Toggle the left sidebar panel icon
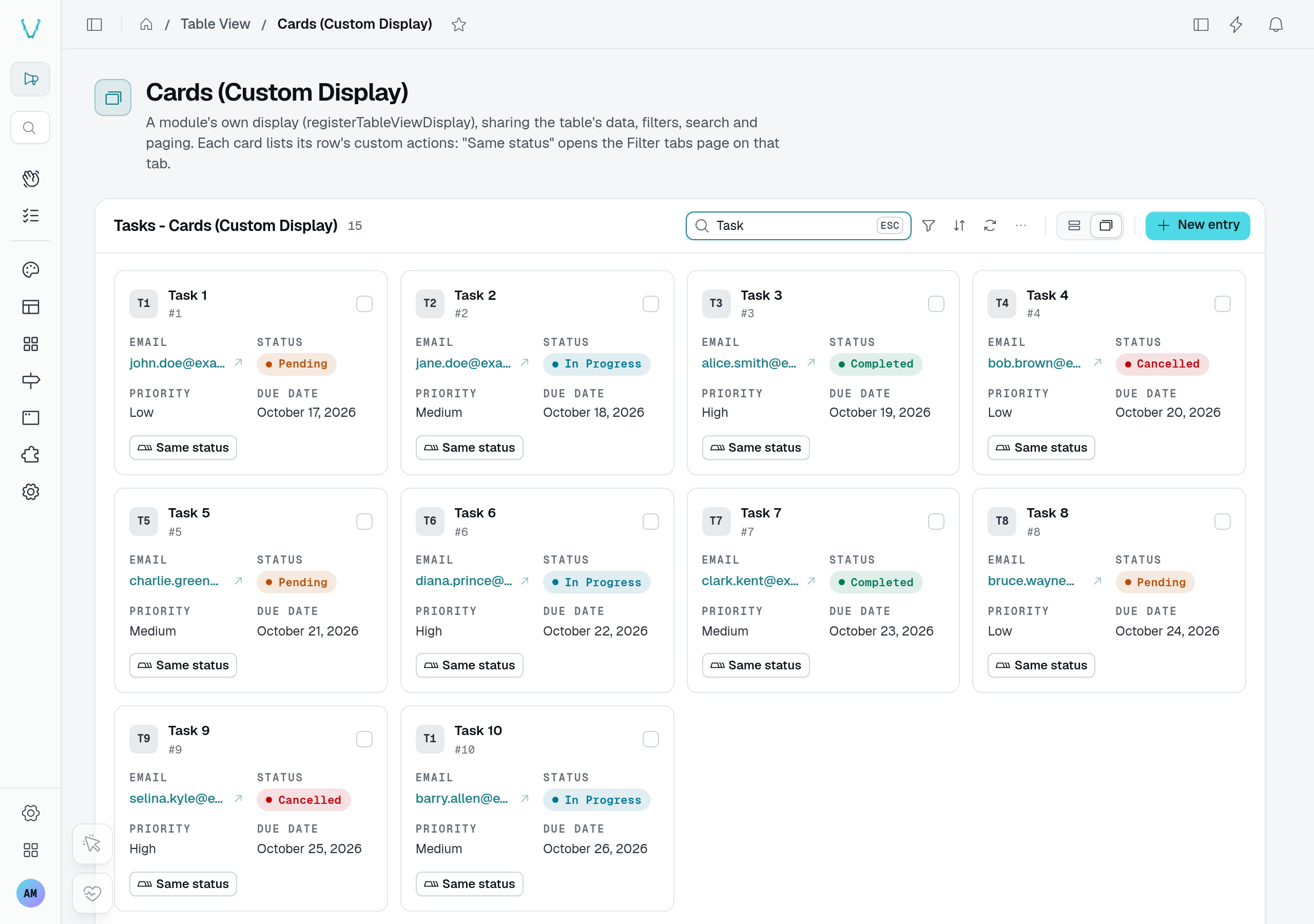The height and width of the screenshot is (924, 1314). 94,24
